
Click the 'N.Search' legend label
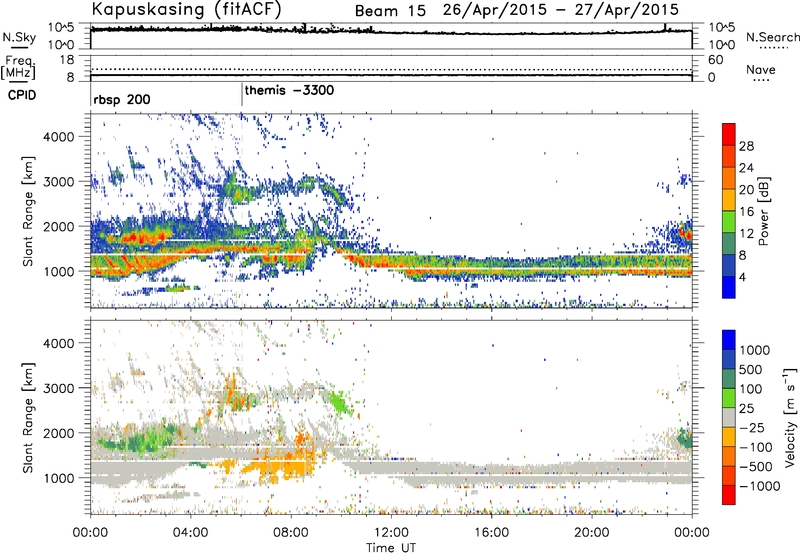tap(772, 37)
